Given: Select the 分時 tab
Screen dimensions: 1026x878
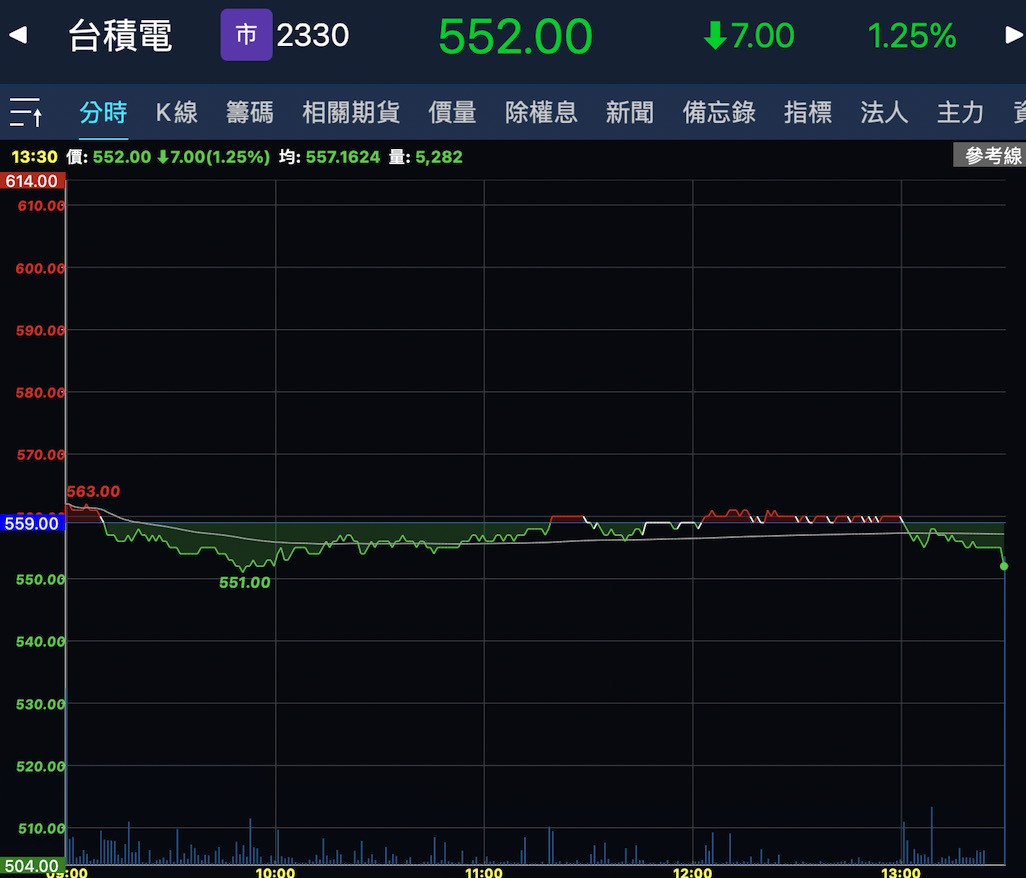Looking at the screenshot, I should point(103,112).
